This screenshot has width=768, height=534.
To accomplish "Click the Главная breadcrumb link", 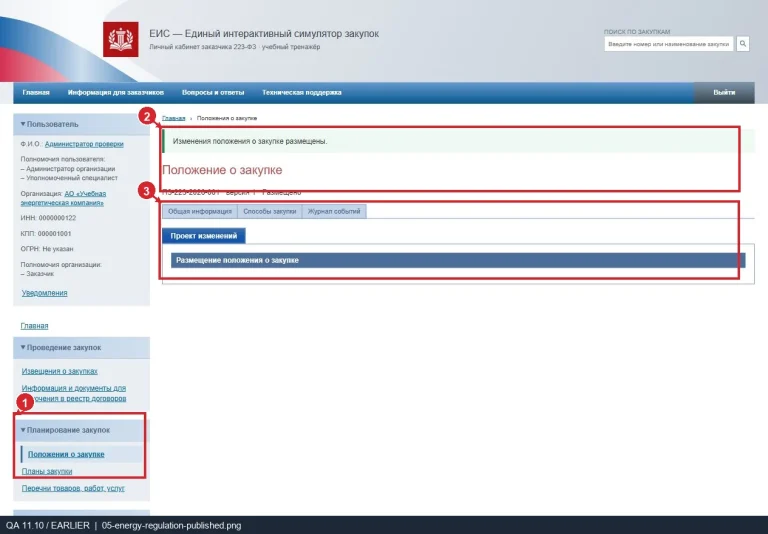I will click(174, 118).
